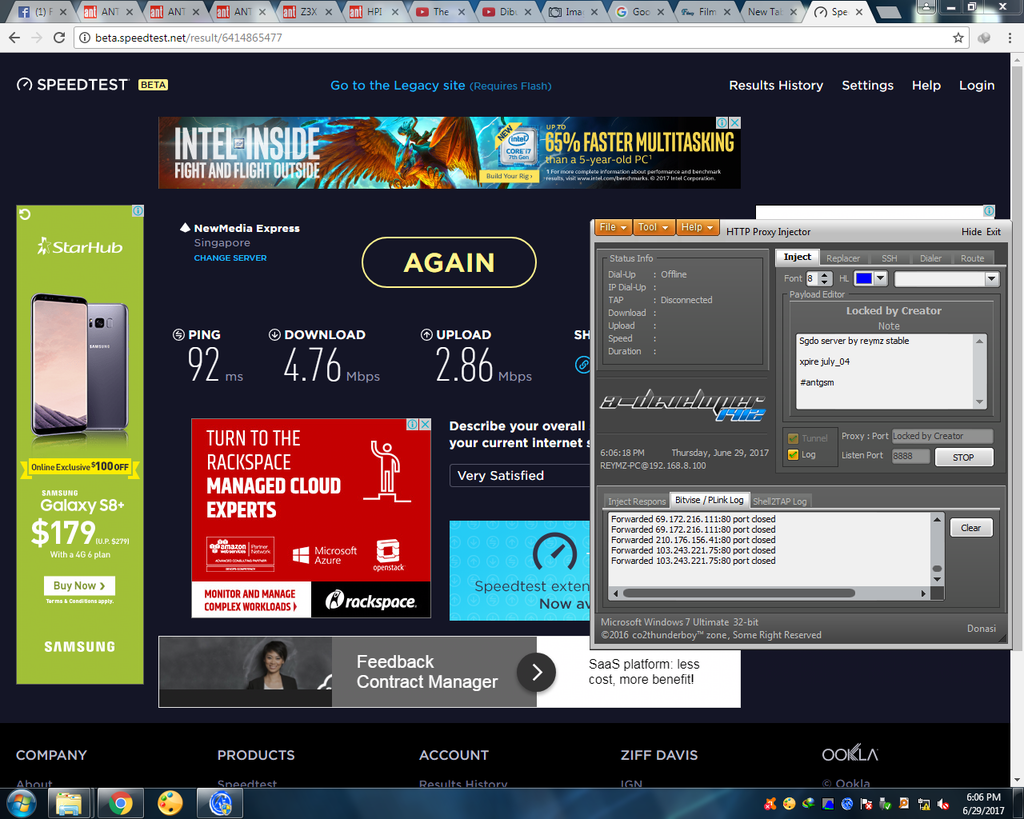Close the Intel banner ad
This screenshot has height=819, width=1024.
click(x=735, y=123)
